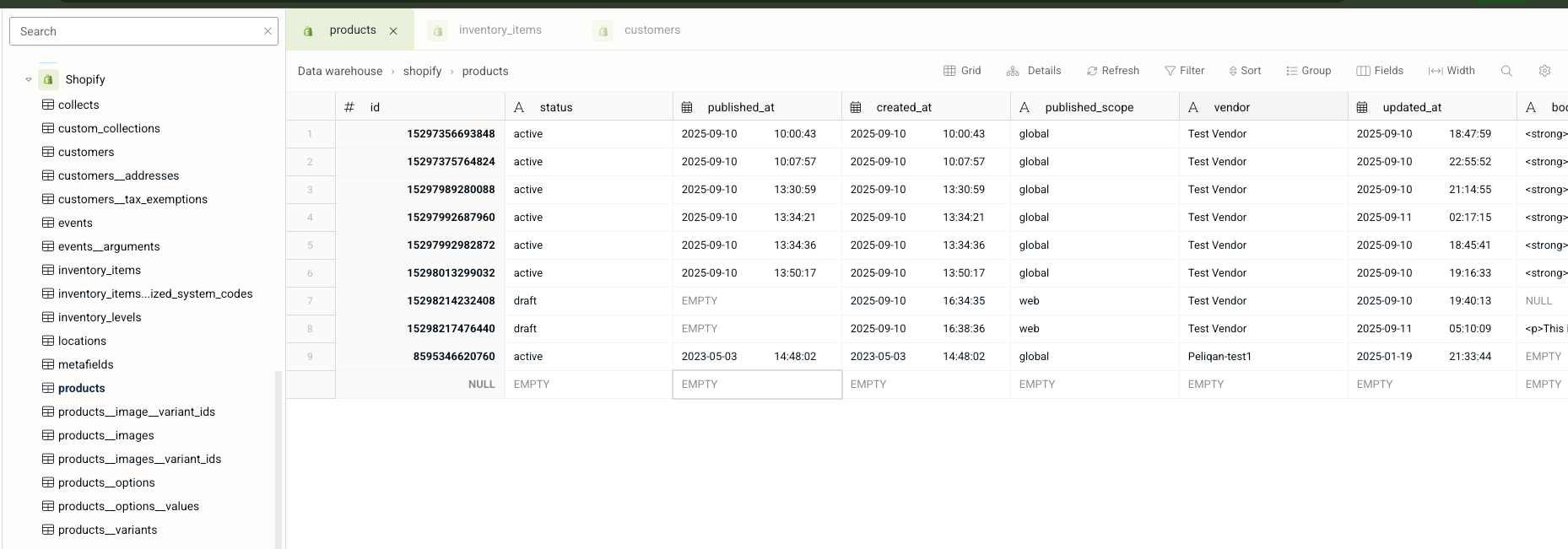1568x549 pixels.
Task: Click table icon beside metafields
Action: [x=48, y=364]
